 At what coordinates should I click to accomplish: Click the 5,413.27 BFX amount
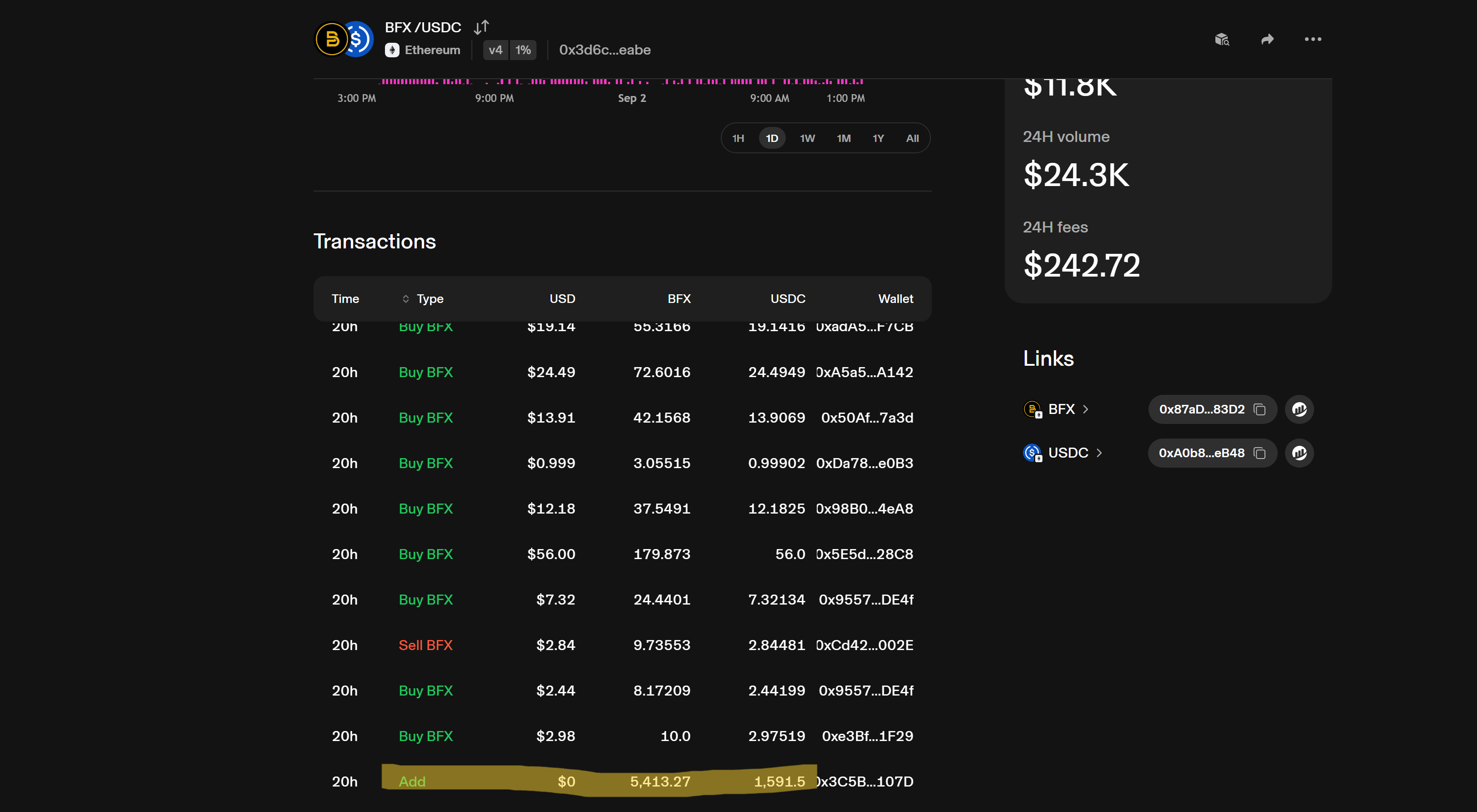[x=660, y=782]
